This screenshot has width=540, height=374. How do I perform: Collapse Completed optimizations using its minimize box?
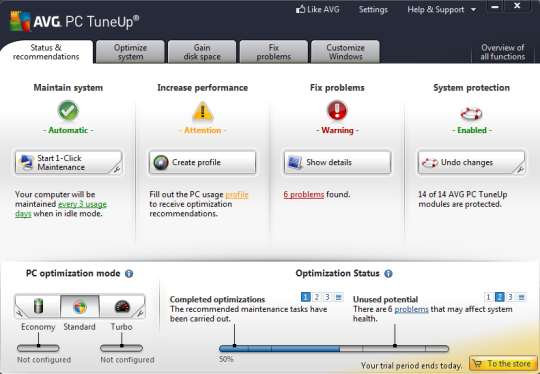tap(339, 297)
